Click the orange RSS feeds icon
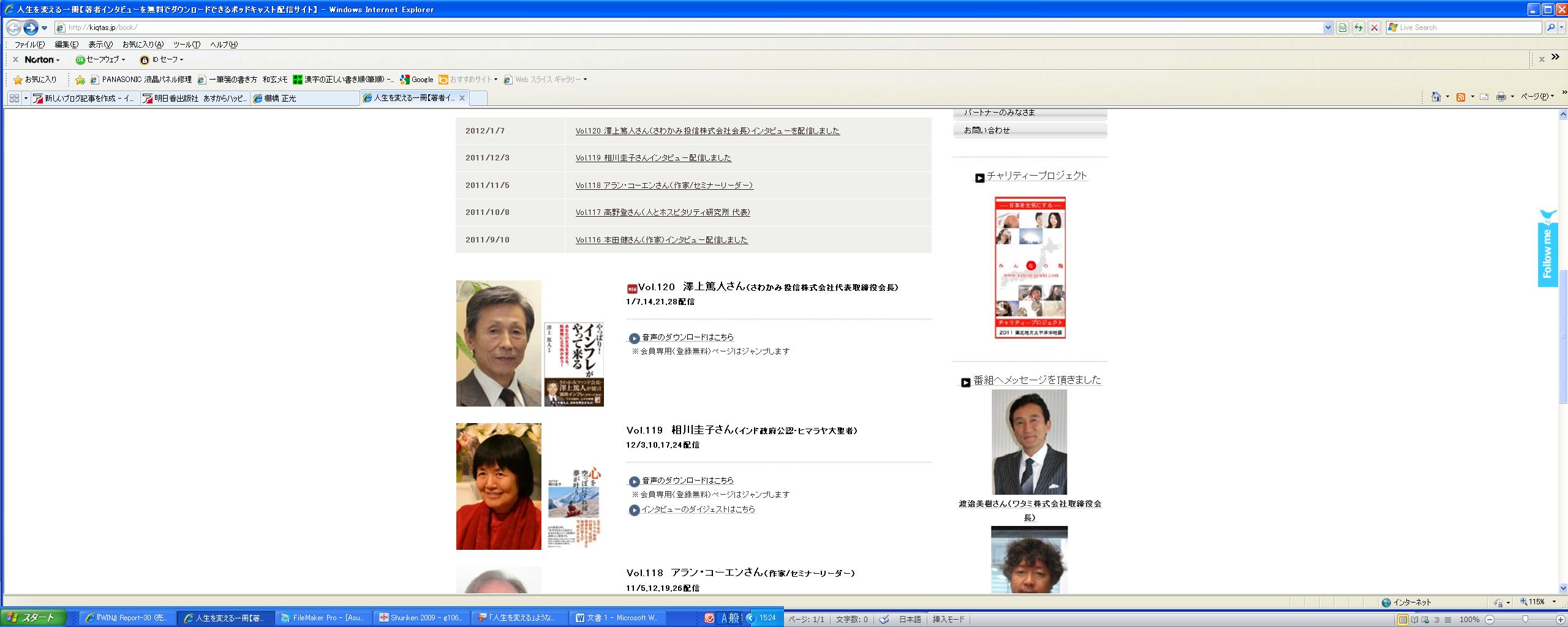Viewport: 1568px width, 627px height. tap(1461, 97)
